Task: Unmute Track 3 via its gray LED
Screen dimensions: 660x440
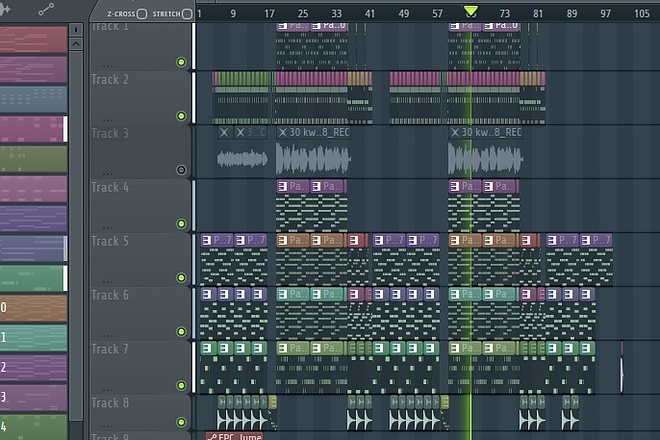Action: tap(181, 170)
